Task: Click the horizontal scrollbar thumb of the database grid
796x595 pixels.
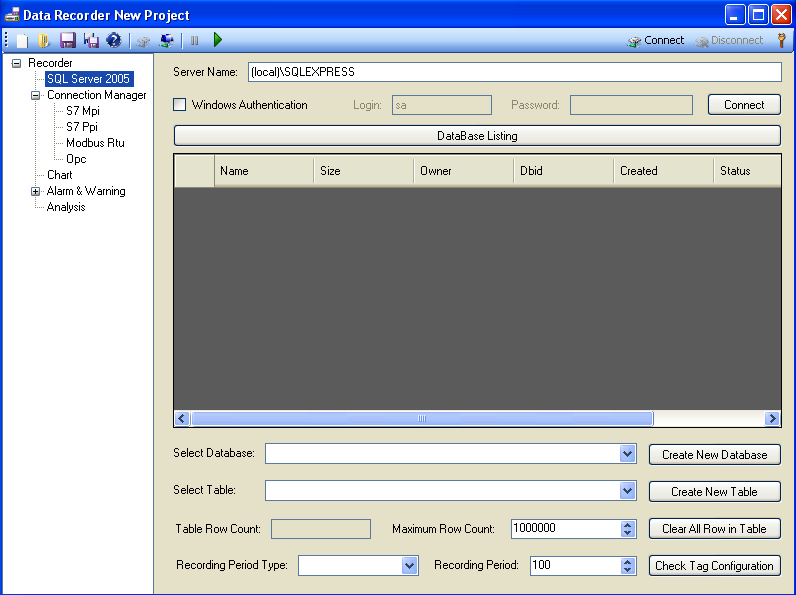Action: click(422, 418)
